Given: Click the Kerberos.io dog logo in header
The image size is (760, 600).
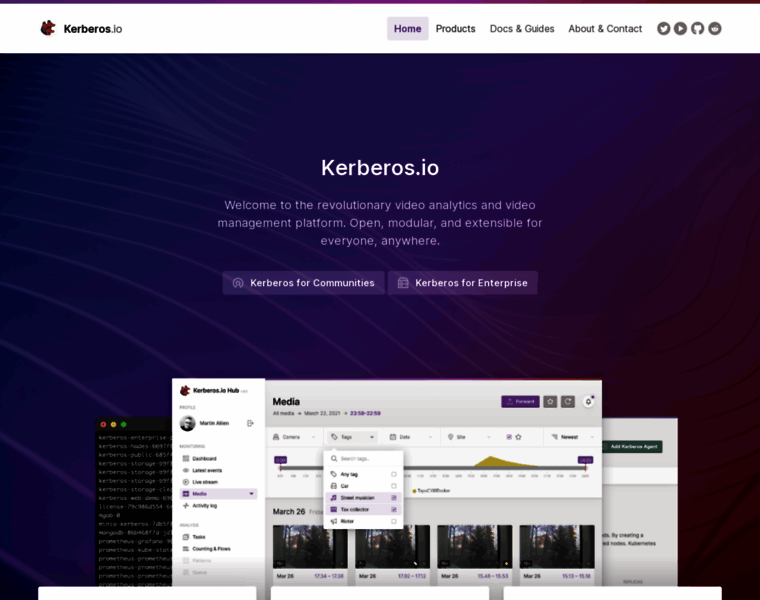Looking at the screenshot, I should point(48,28).
